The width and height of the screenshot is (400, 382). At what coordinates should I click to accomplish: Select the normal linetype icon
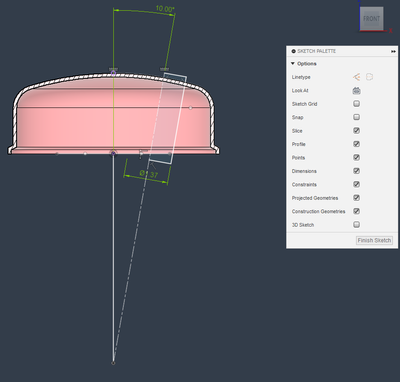point(356,77)
